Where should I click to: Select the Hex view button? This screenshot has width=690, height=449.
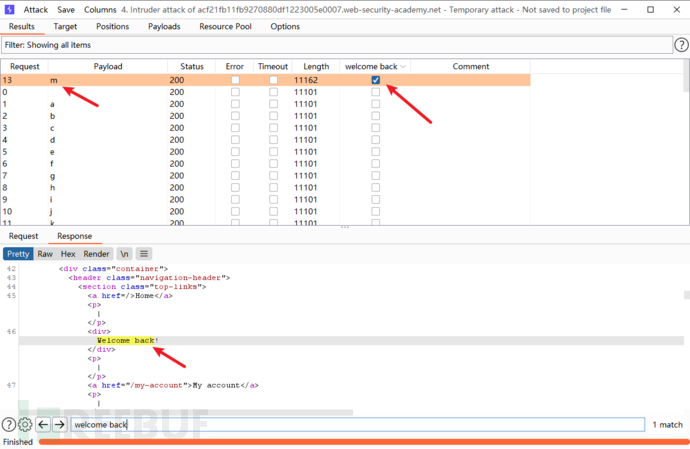(68, 254)
